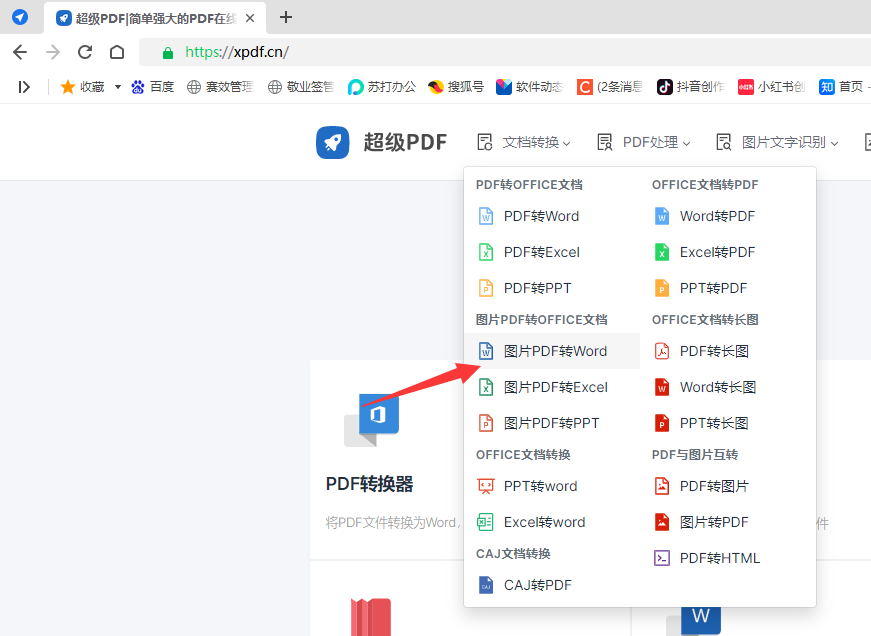Viewport: 871px width, 636px height.
Task: Open the 搜狐号 bookmark
Action: point(456,87)
